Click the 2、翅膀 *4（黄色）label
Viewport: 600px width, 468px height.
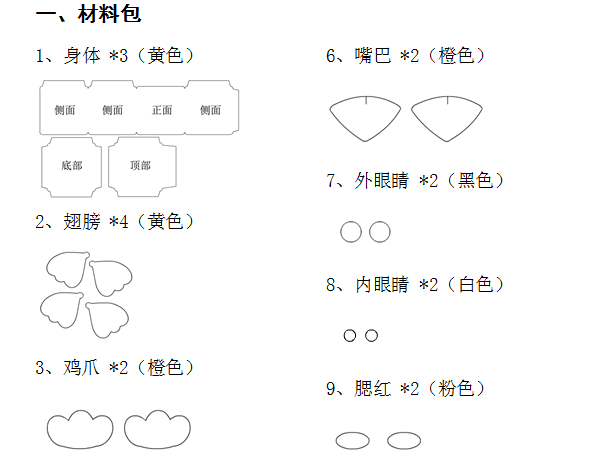coord(114,222)
